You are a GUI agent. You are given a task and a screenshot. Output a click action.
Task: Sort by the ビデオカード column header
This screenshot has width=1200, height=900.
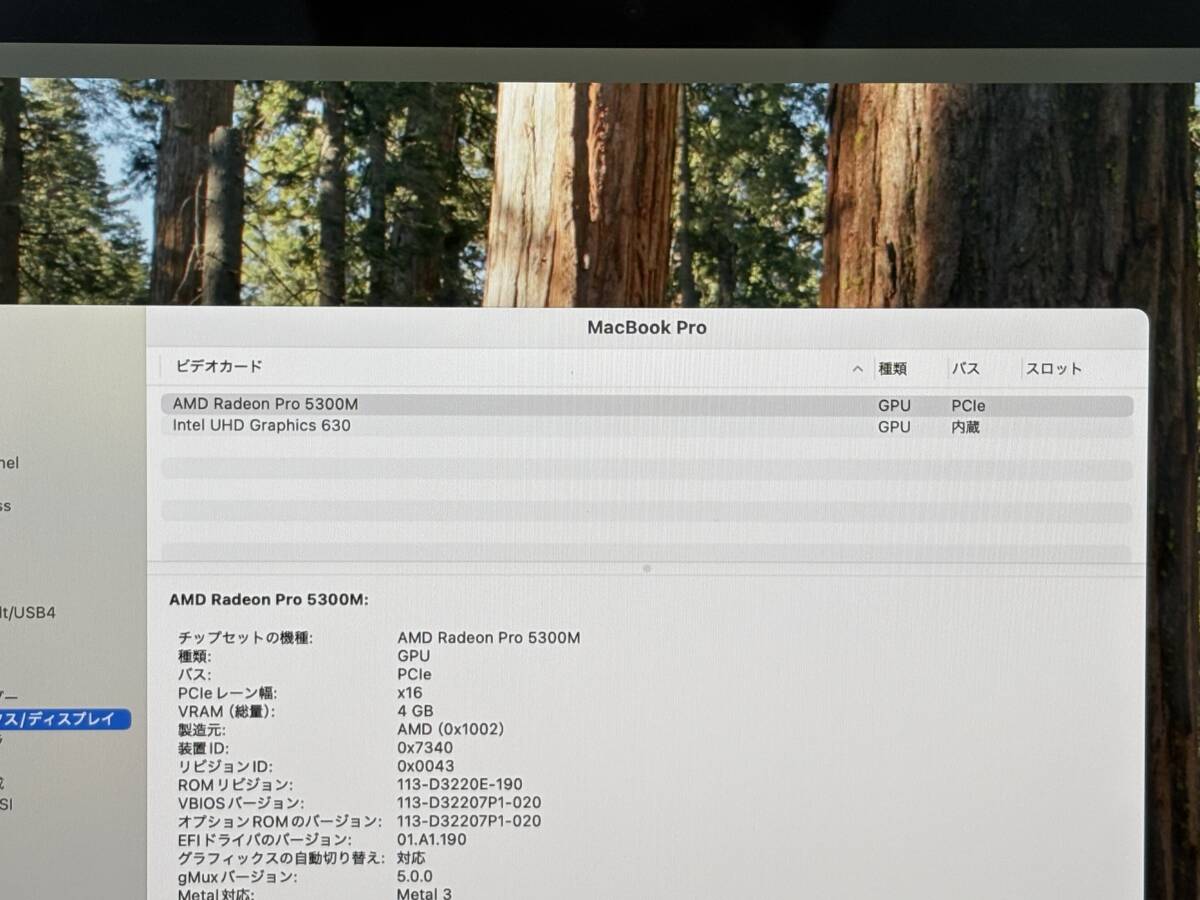pos(219,367)
